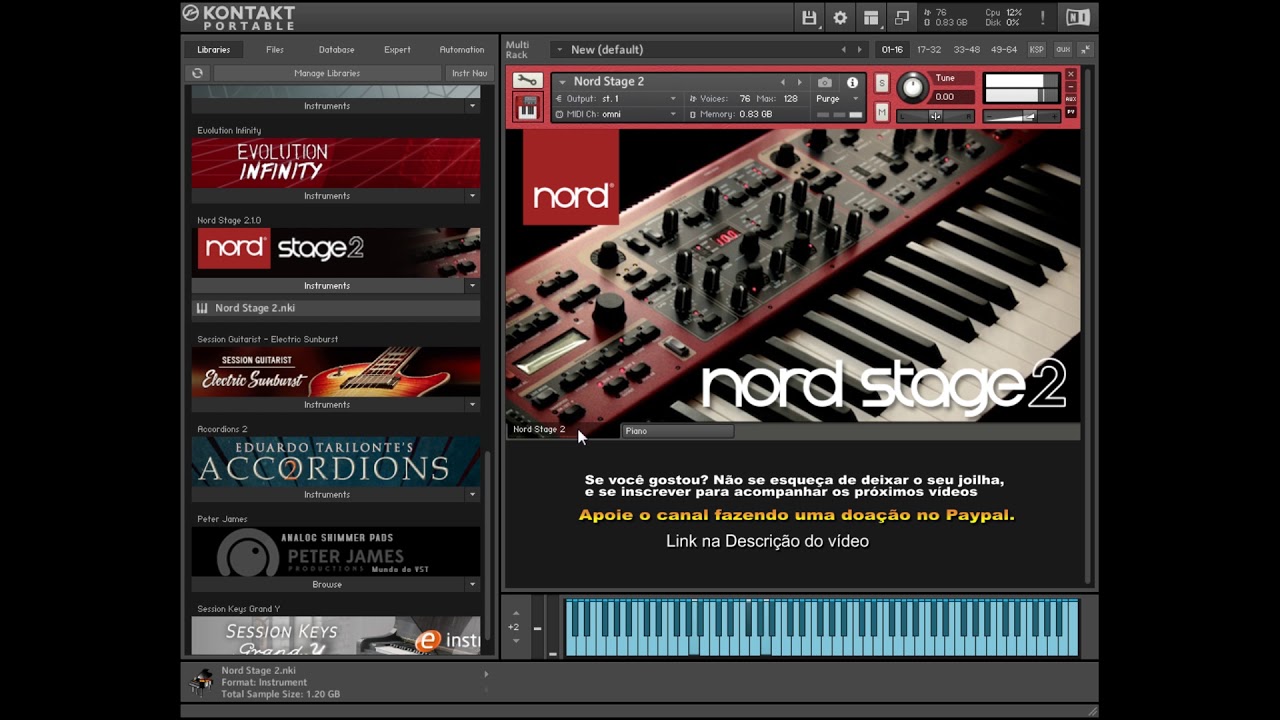This screenshot has height=720, width=1280.
Task: Toggle the AUX sends on instrument header
Action: [x=1071, y=99]
